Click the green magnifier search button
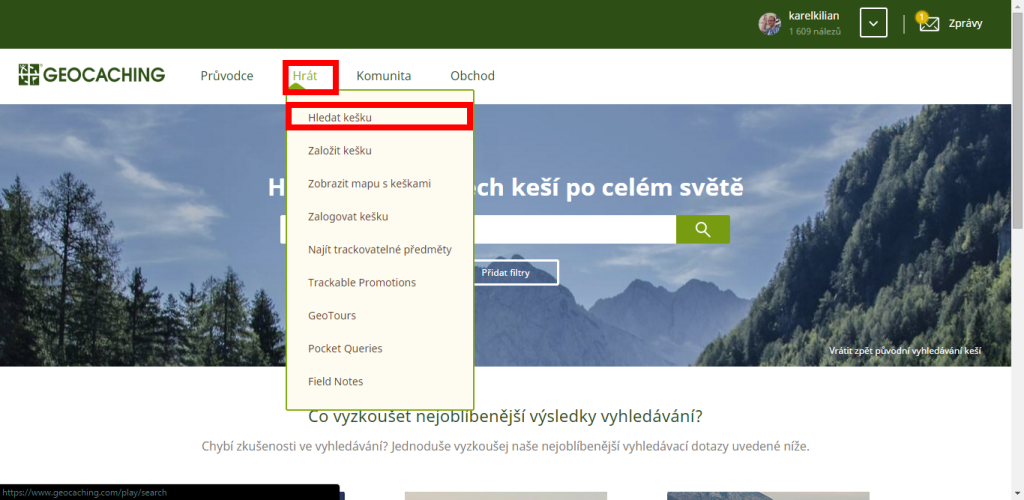1024x500 pixels. (x=703, y=229)
